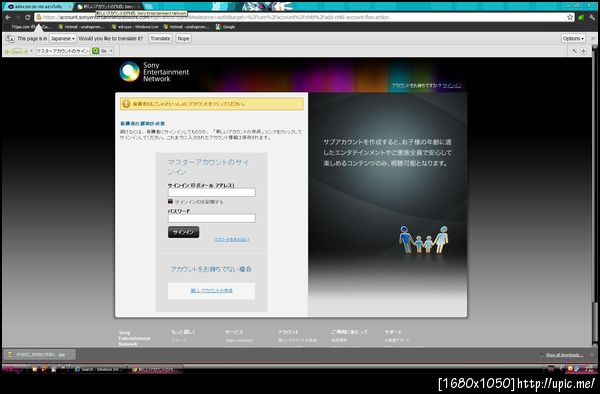Open the wrench settings menu
The height and width of the screenshot is (394, 600).
point(592,17)
